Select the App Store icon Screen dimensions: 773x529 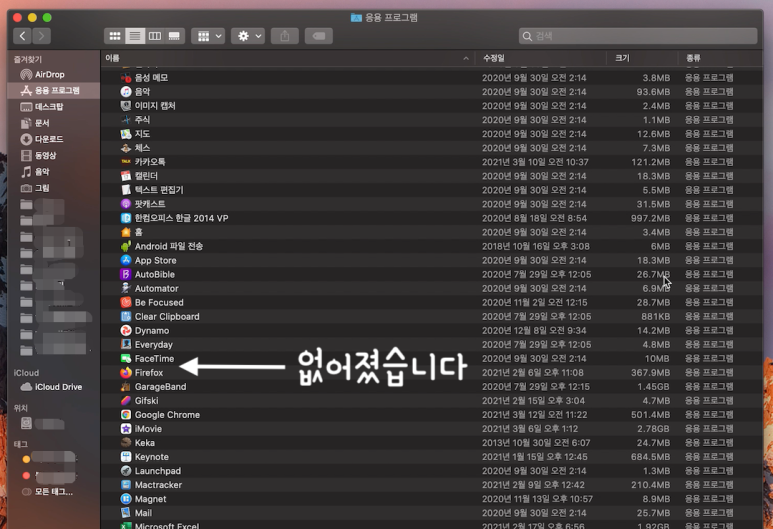126,260
